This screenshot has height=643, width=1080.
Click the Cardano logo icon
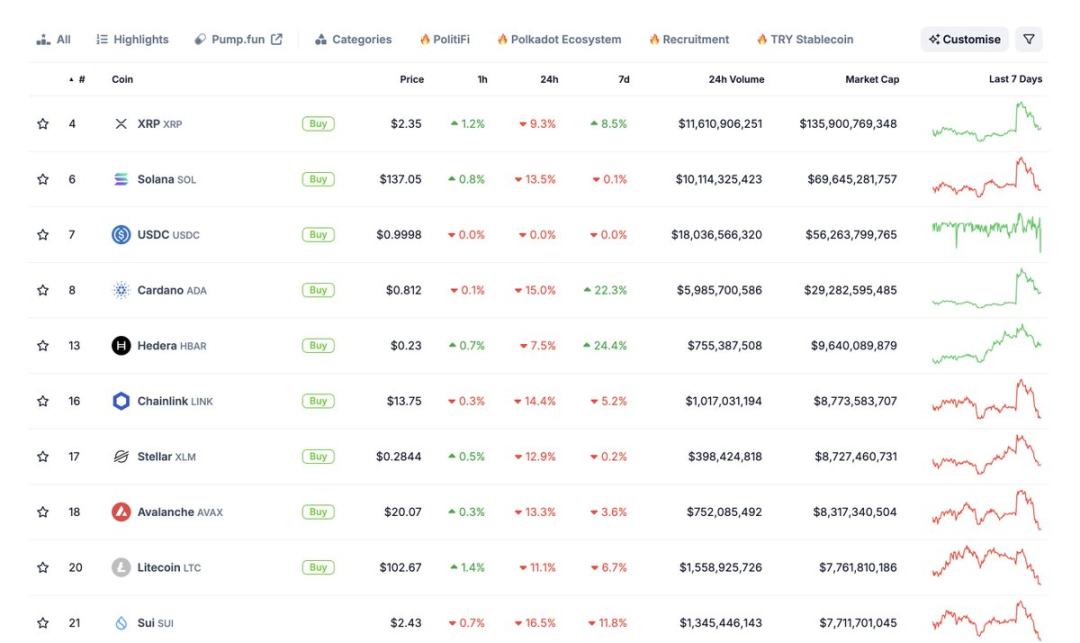tap(121, 291)
